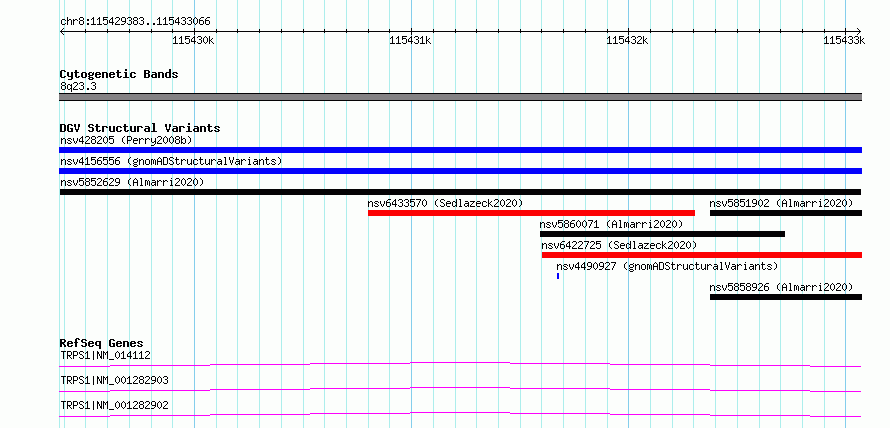Click the nsv5851902 (Almarri2020) label
Screen dimensions: 890x428
[781, 203]
